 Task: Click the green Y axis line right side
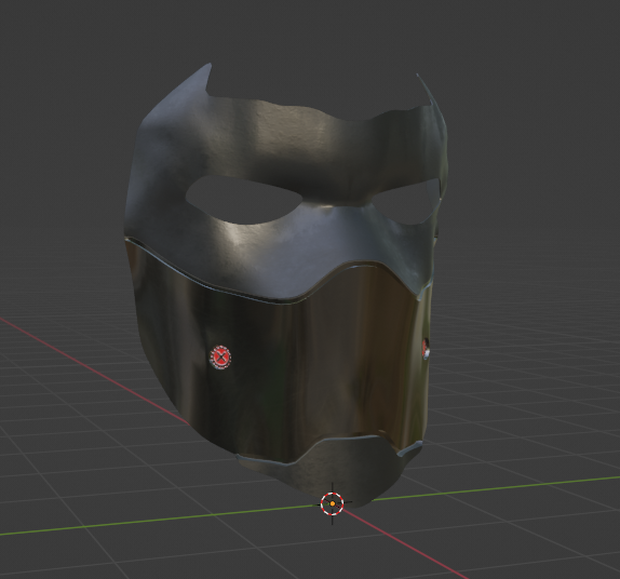click(494, 489)
